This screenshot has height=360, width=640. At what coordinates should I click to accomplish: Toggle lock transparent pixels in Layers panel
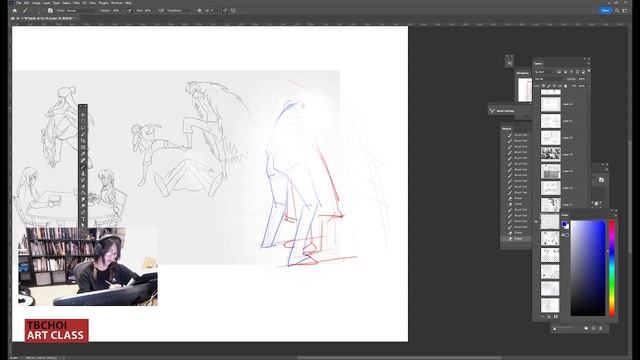[543, 86]
